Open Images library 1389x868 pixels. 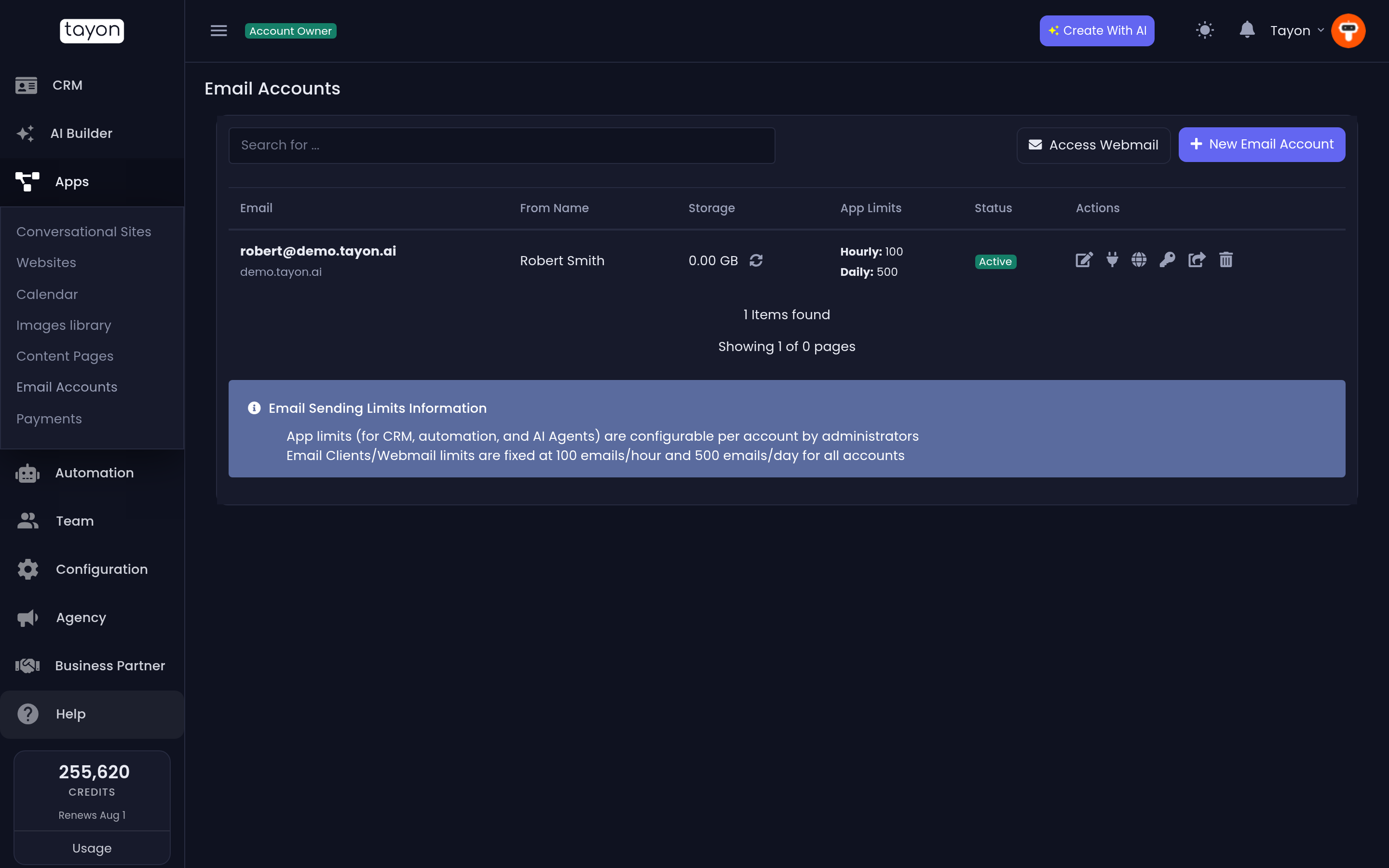point(64,325)
